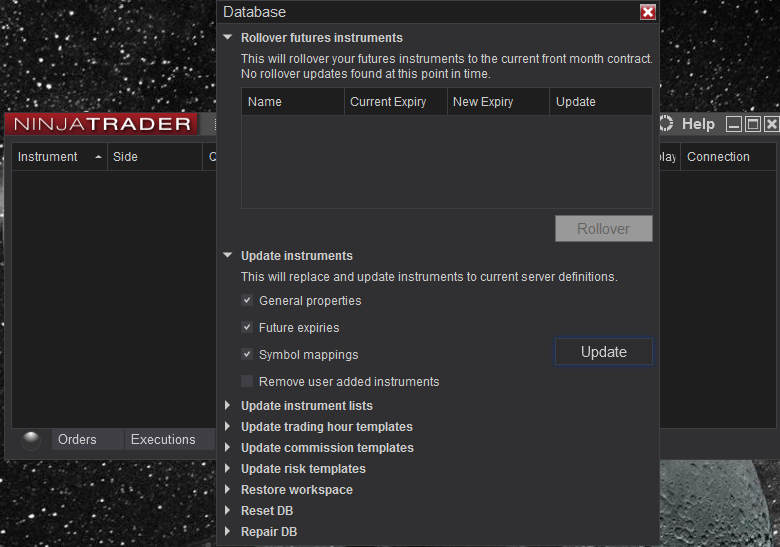Expand Repair DB section
Screen dimensions: 780x547
coord(227,531)
